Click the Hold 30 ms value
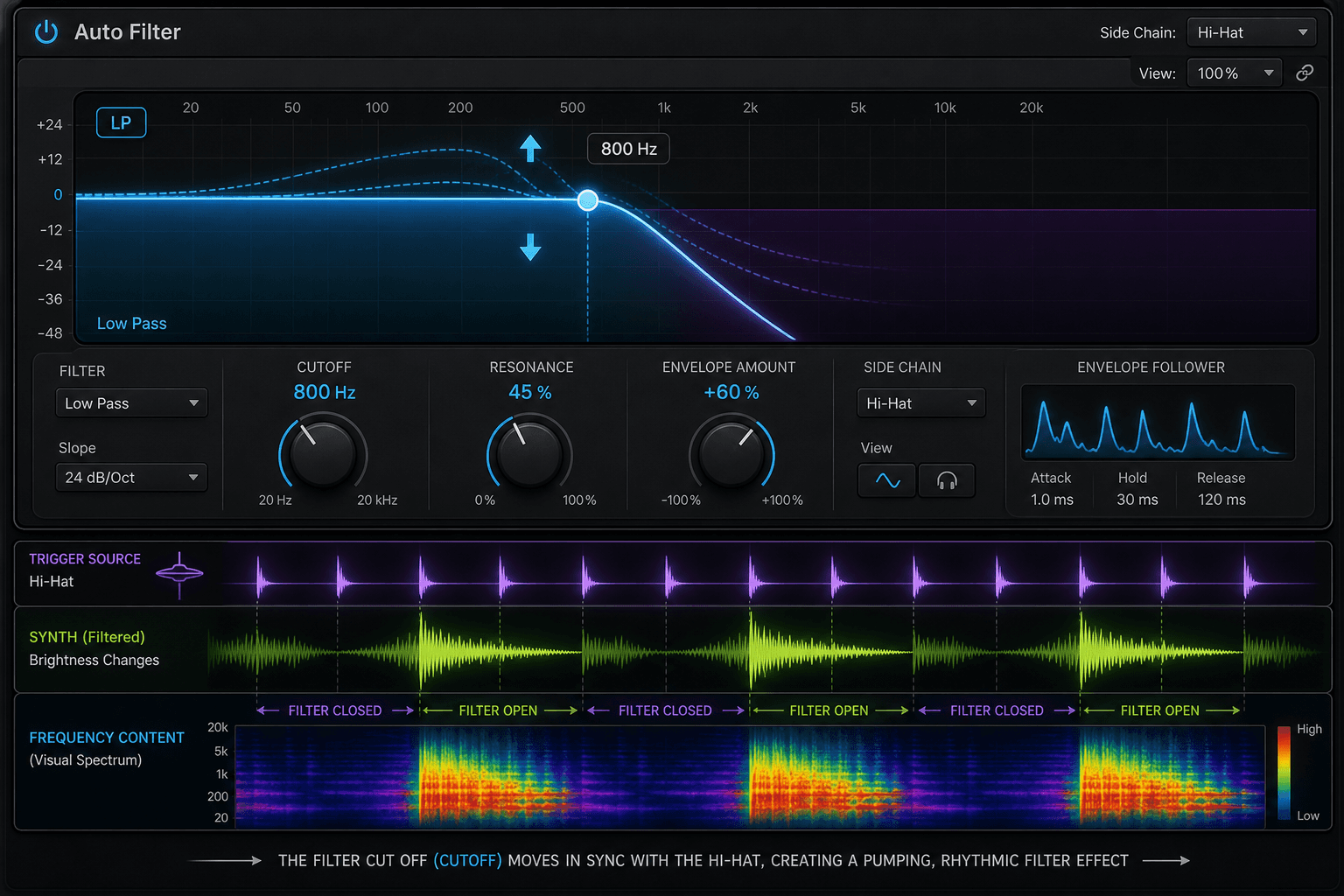 (1137, 500)
